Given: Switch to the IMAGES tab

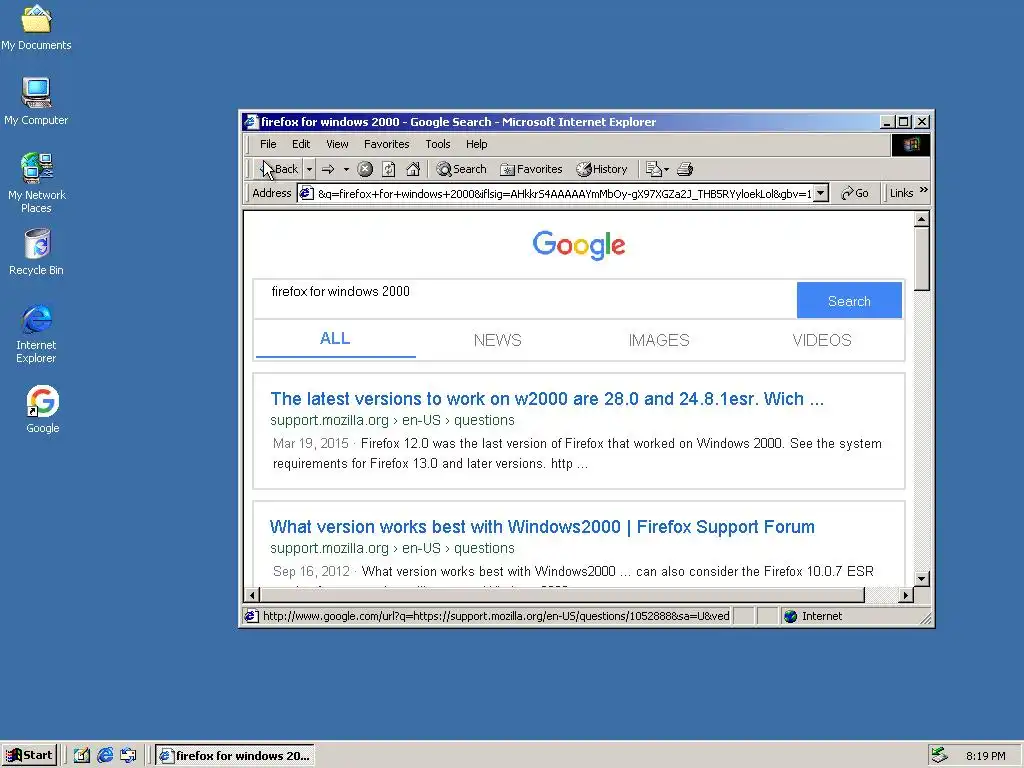Looking at the screenshot, I should 659,340.
